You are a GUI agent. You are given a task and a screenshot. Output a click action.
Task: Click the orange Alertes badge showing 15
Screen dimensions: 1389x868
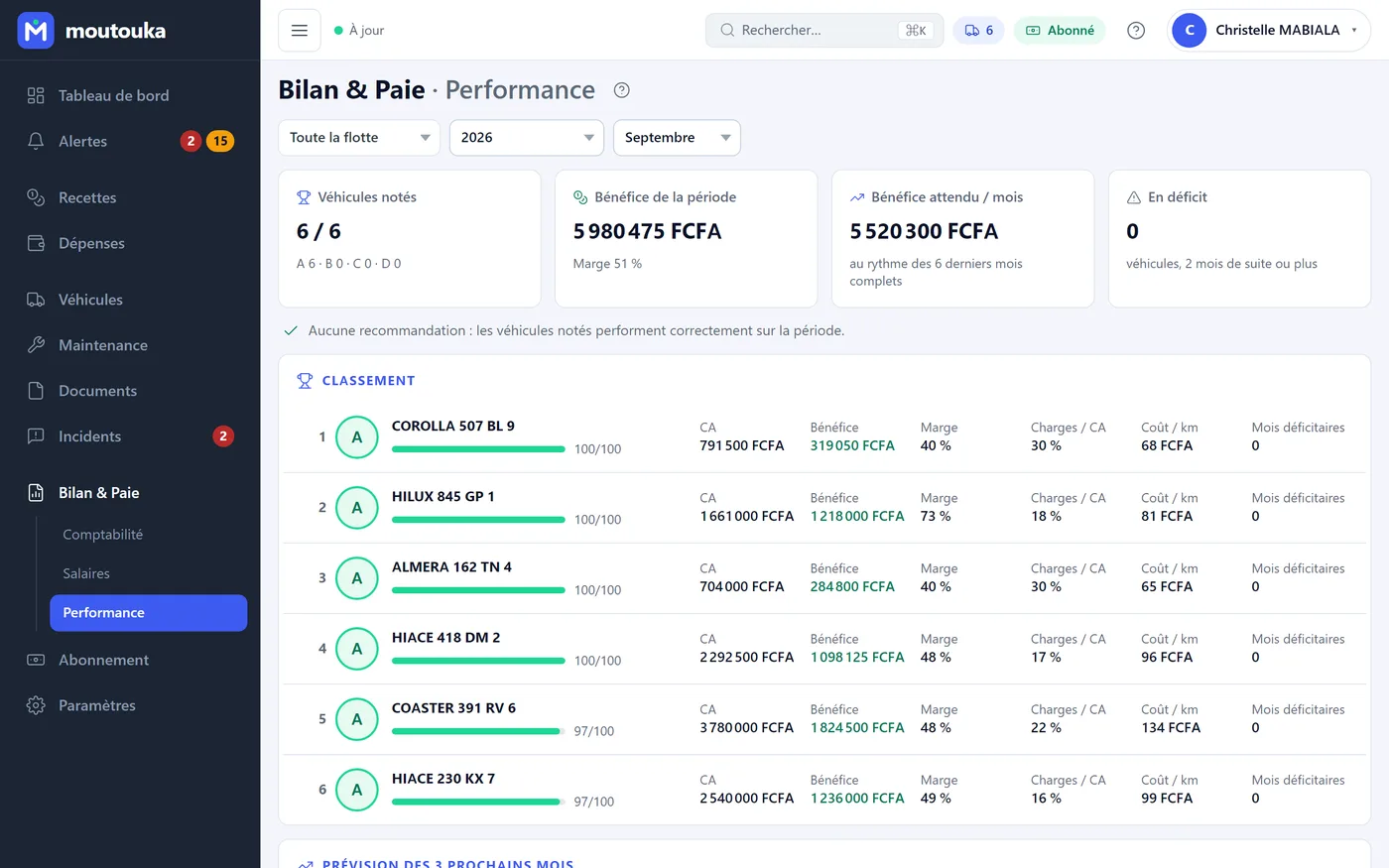click(220, 141)
